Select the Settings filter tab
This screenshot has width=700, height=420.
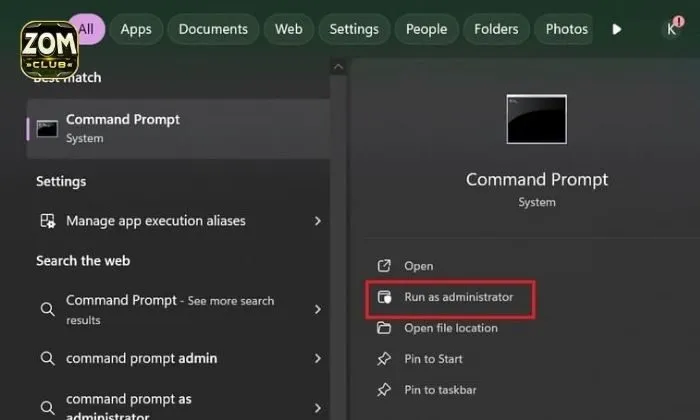click(x=354, y=29)
